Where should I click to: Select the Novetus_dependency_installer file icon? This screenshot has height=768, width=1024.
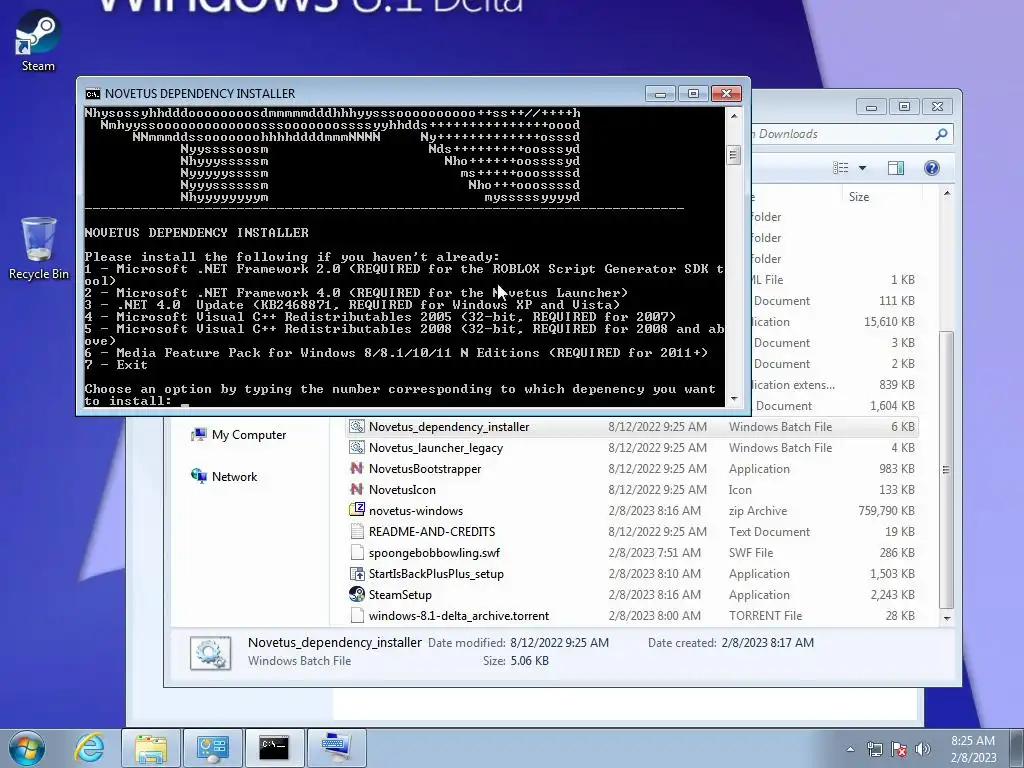pos(357,427)
